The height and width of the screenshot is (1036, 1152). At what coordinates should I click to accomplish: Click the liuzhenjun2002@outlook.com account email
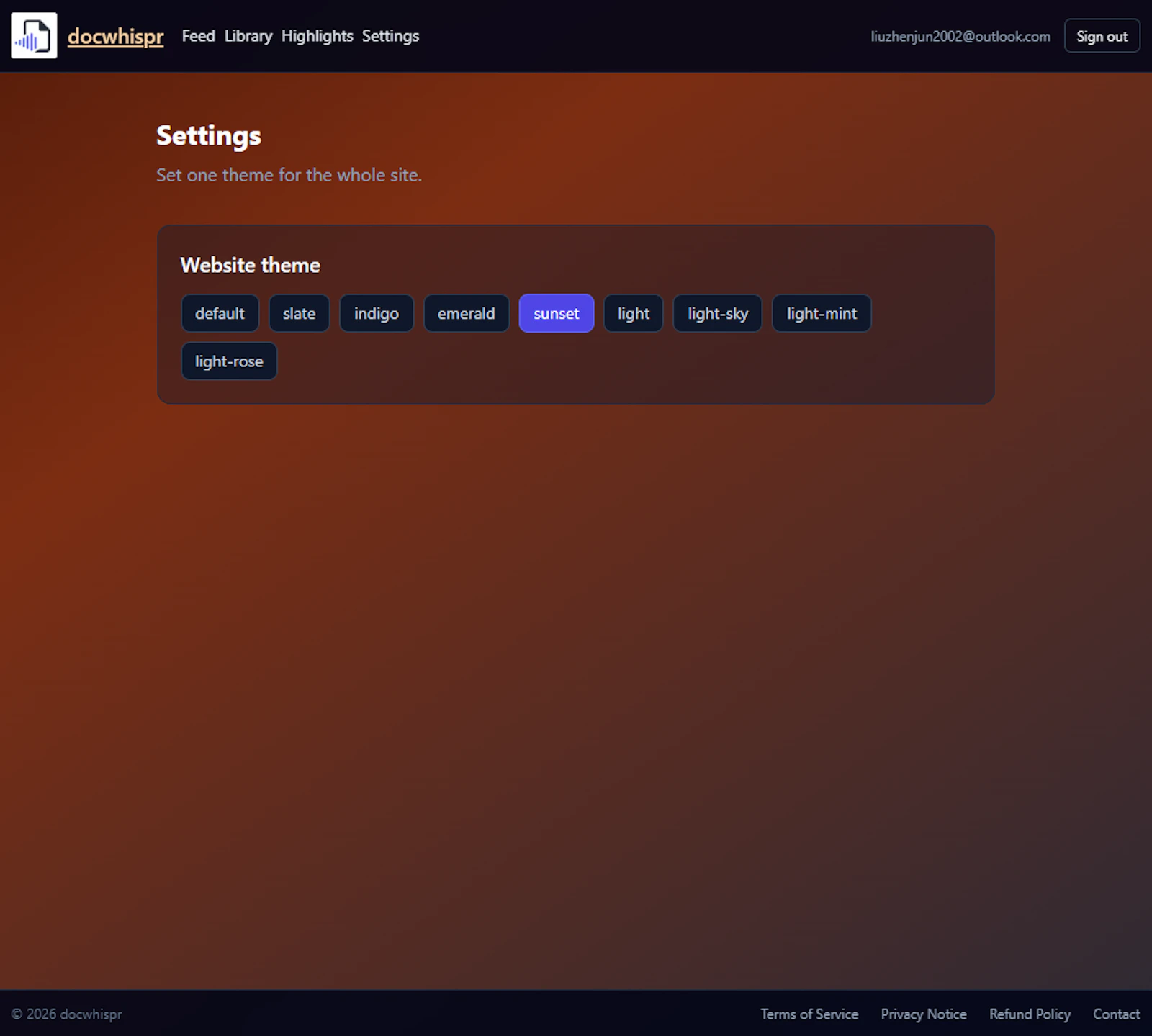coord(960,36)
